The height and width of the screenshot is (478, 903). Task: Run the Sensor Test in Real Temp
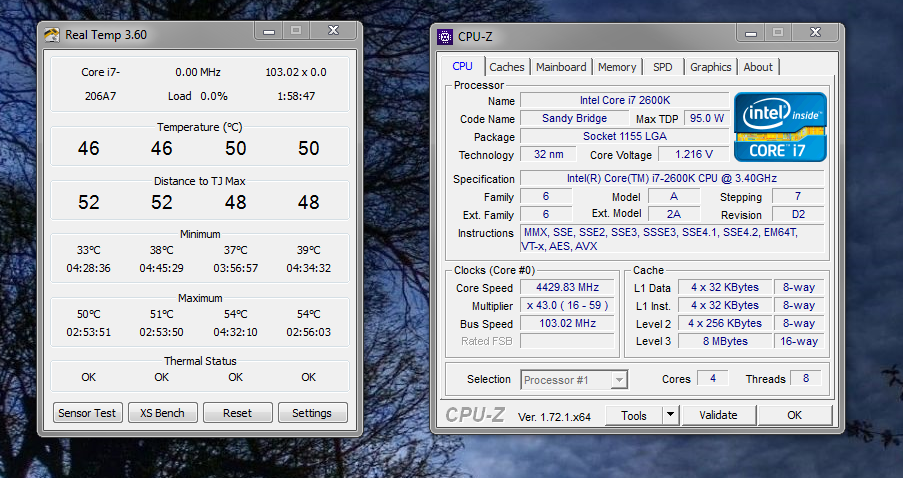coord(88,413)
